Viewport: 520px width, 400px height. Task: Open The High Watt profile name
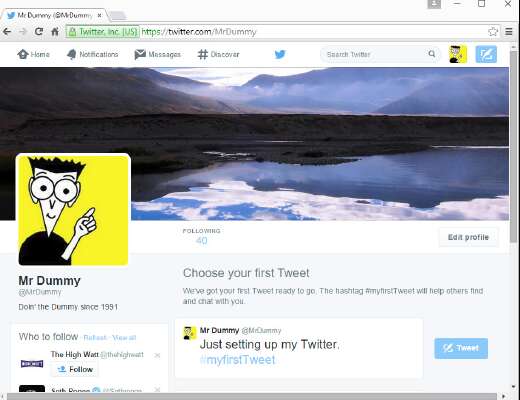pyautogui.click(x=75, y=354)
